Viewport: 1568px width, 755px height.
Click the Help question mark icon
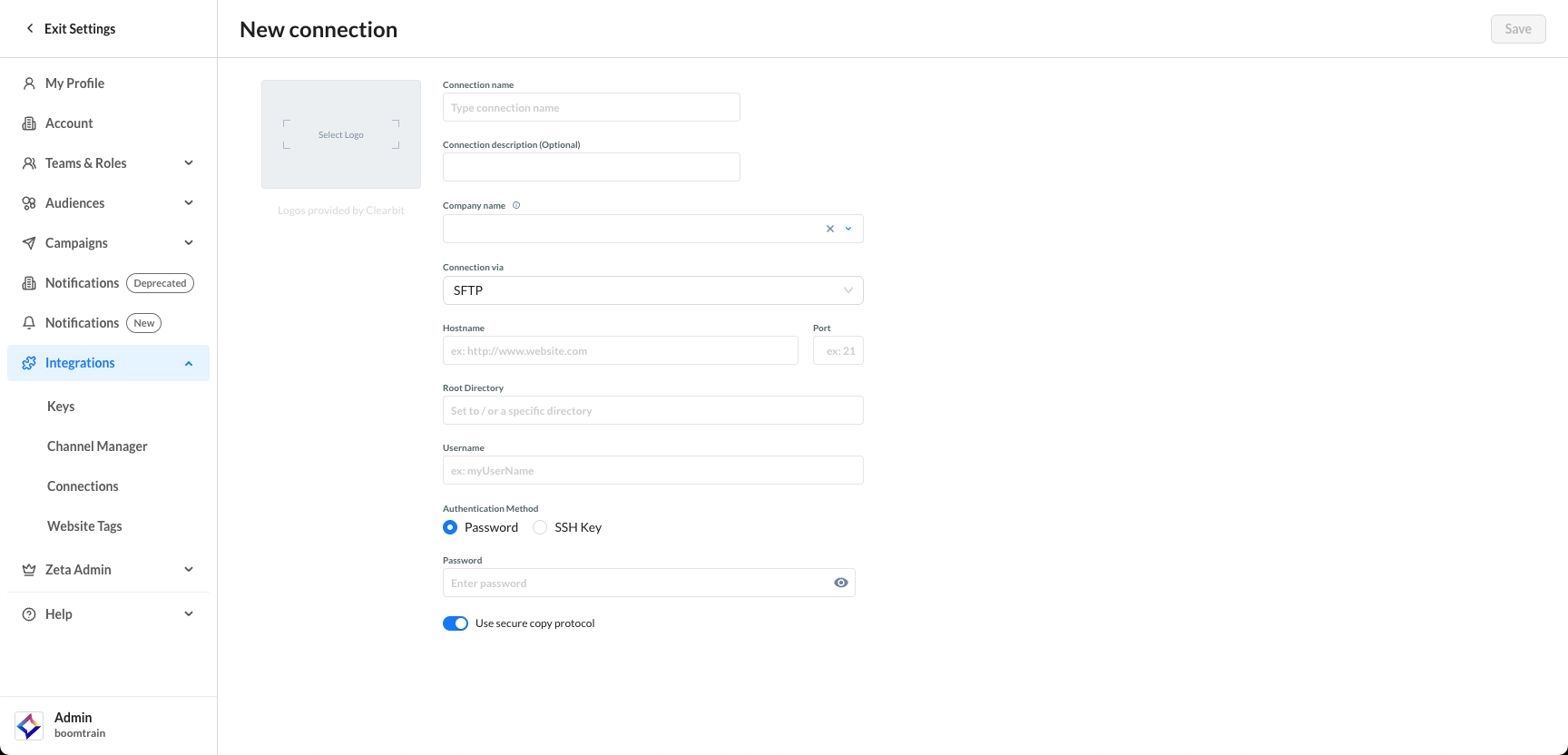pos(29,614)
